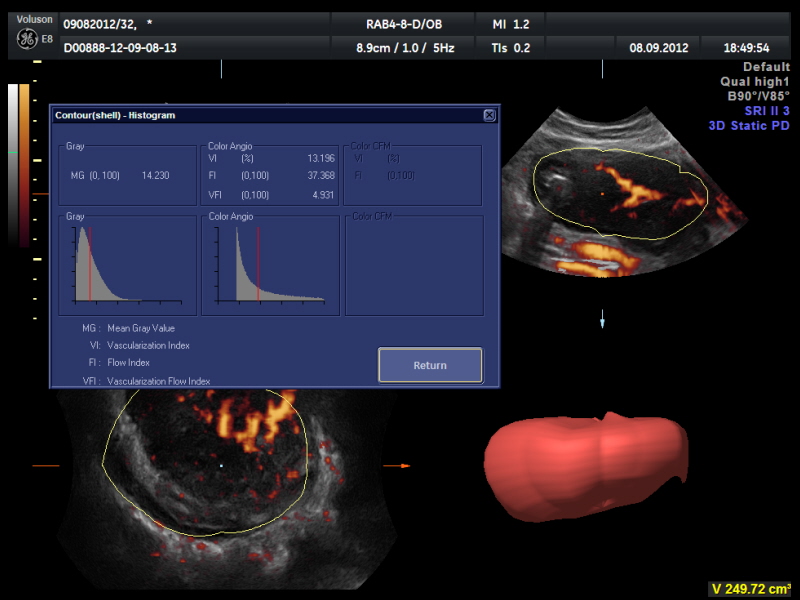Click the SRI II 3 setting label
The width and height of the screenshot is (800, 600).
(x=767, y=111)
